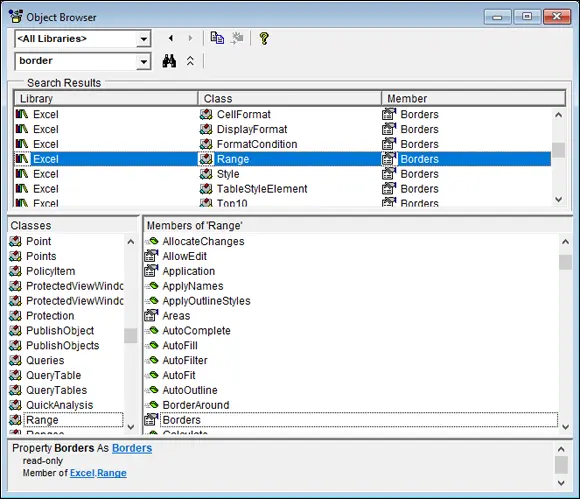Follow the Range link in details pane

click(111, 473)
